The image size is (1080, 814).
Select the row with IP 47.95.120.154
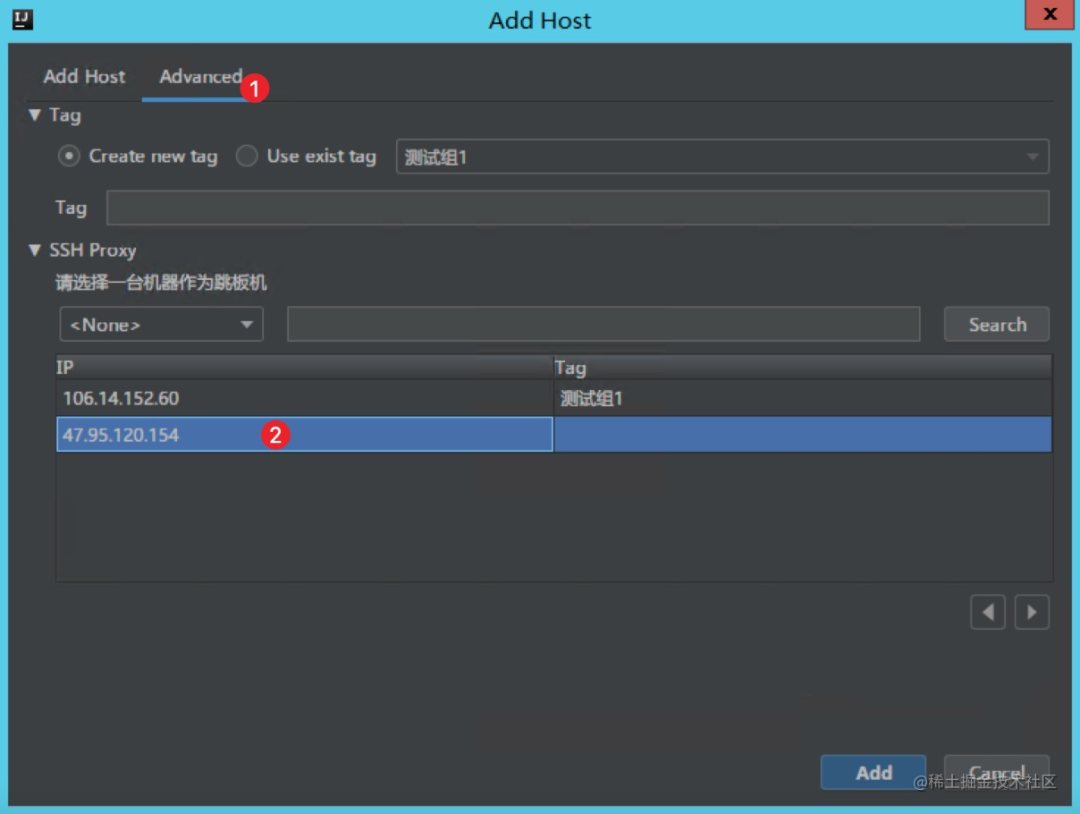pos(554,435)
